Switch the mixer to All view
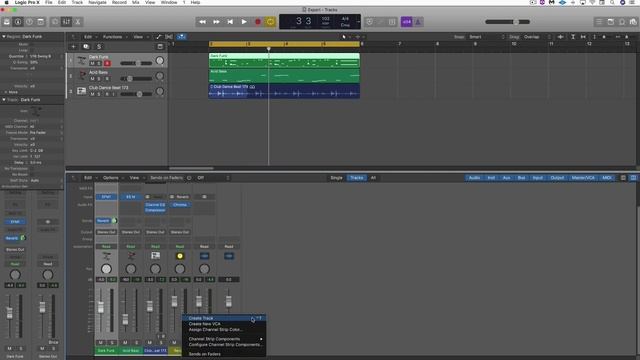Image resolution: width=640 pixels, height=360 pixels. (373, 178)
